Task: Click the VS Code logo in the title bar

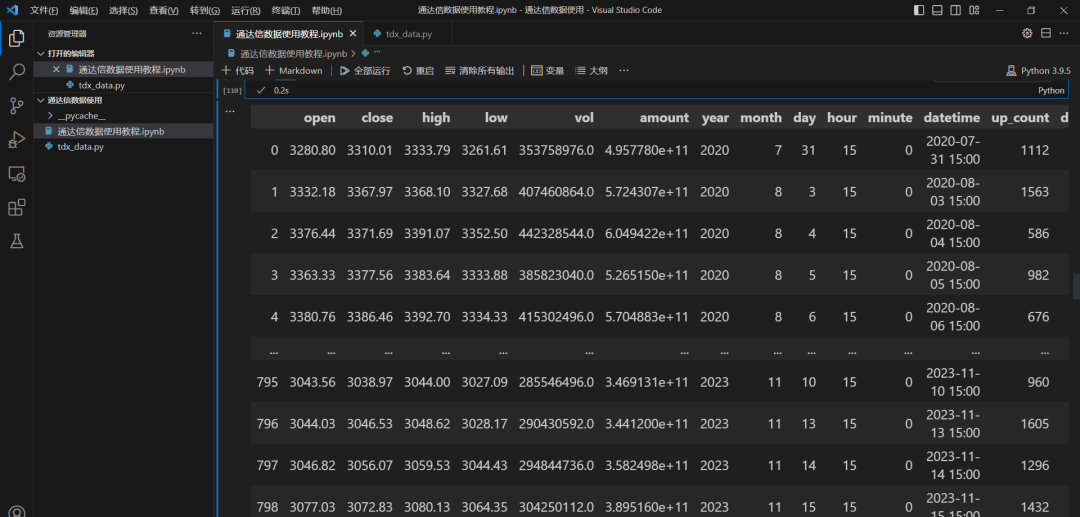Action: click(12, 10)
